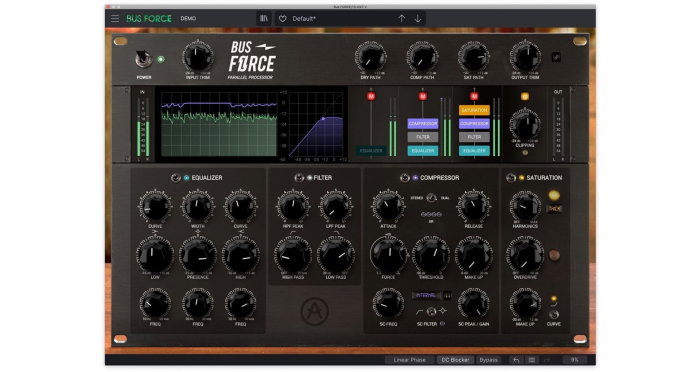The width and height of the screenshot is (700, 372).
Task: Click the link button beside OUTPUT TRIM
Action: pyautogui.click(x=556, y=57)
